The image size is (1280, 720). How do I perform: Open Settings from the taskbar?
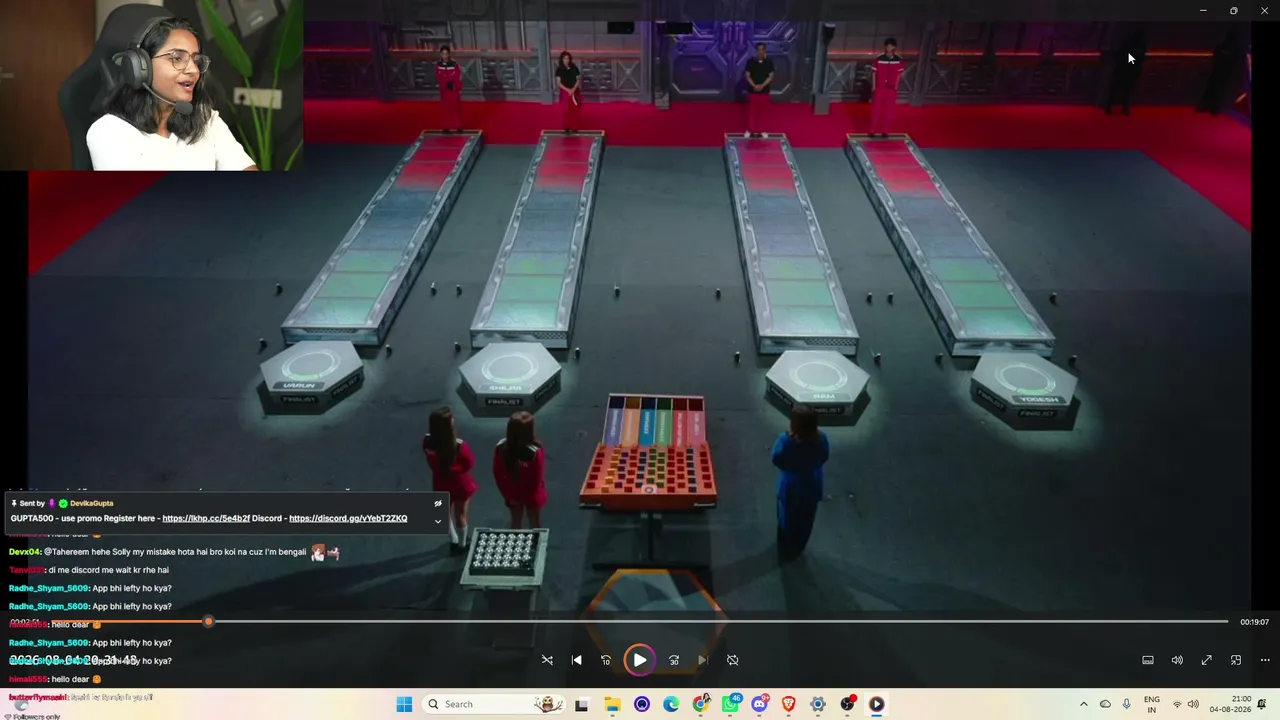click(818, 704)
